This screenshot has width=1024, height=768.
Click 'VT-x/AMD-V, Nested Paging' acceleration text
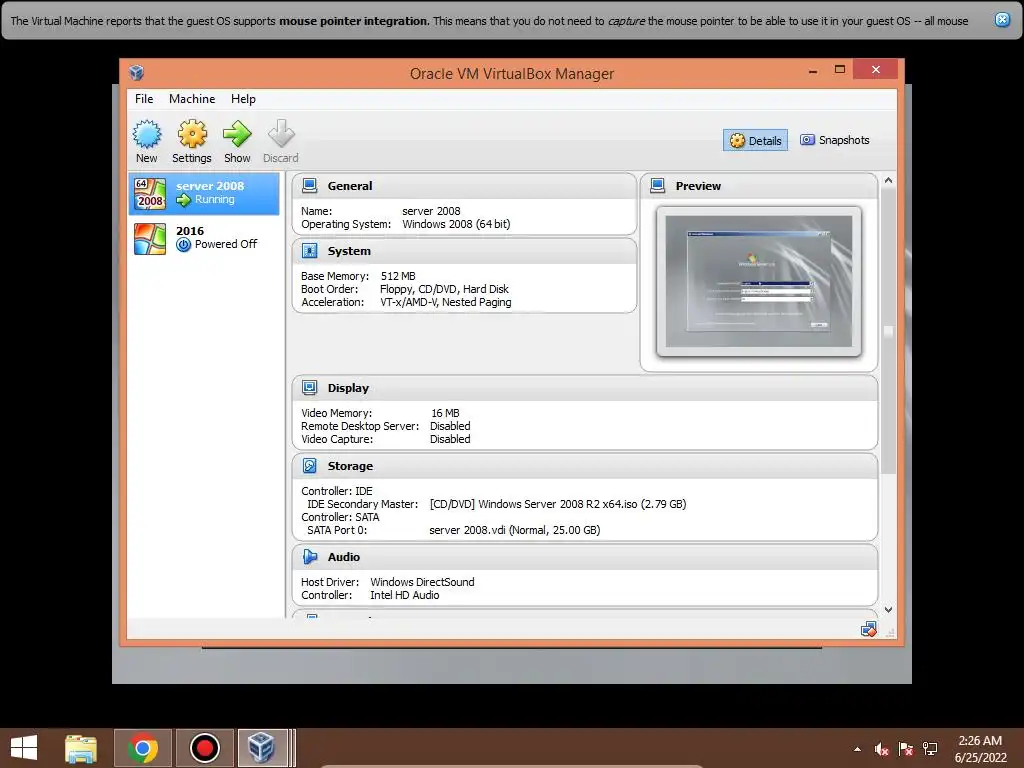click(x=445, y=302)
